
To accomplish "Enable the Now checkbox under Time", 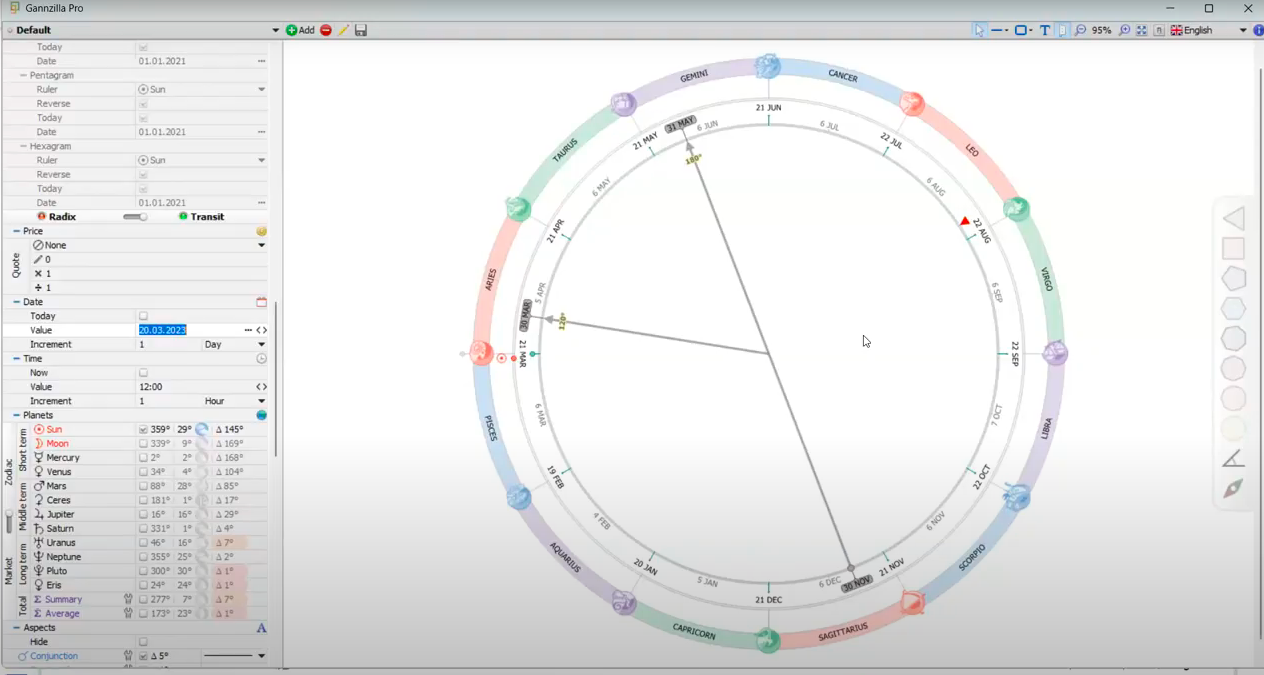I will [x=143, y=373].
